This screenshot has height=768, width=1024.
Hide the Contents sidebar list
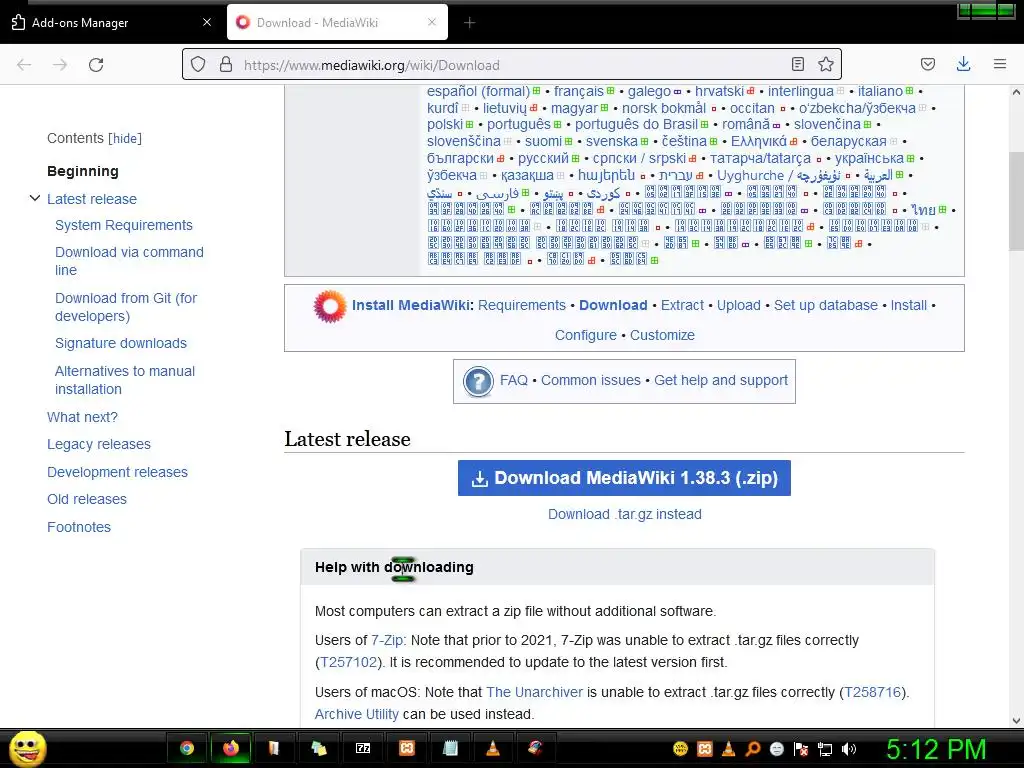[125, 138]
